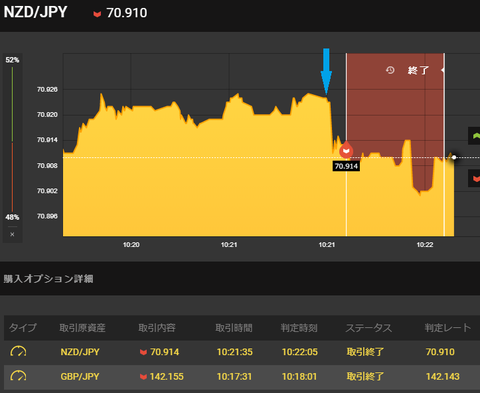Click the 70.920 price axis label

(47, 115)
